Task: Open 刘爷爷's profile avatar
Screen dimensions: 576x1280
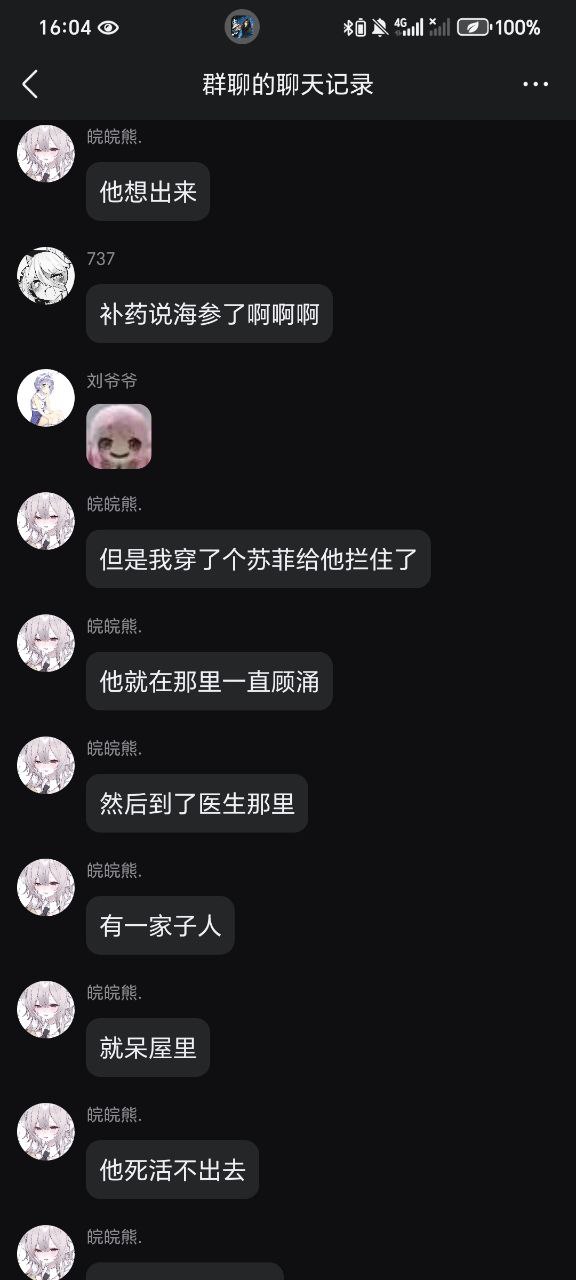Action: click(x=46, y=398)
